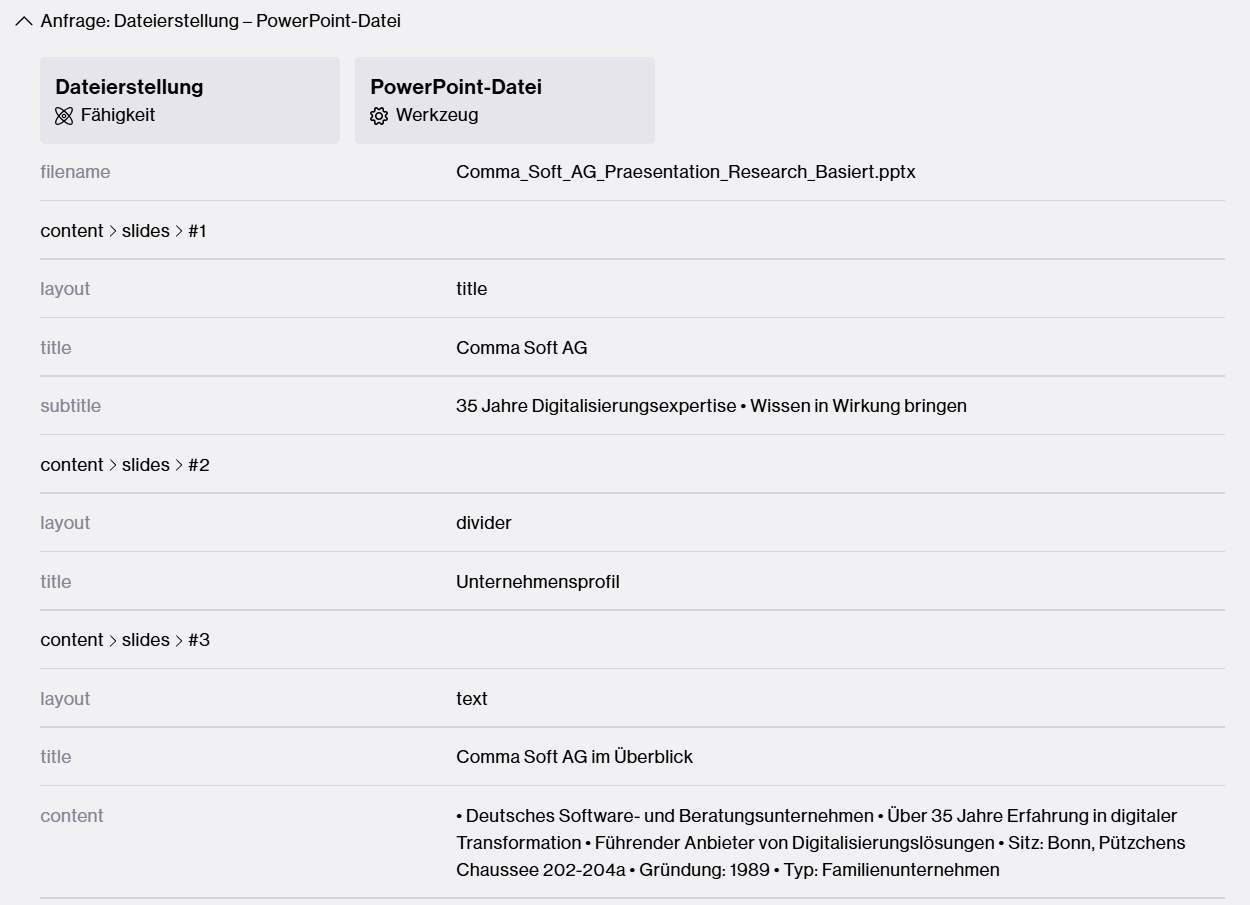Image resolution: width=1250 pixels, height=905 pixels.
Task: Click the Fähigkeit skill icon beside Dateierstellung
Action: click(65, 115)
